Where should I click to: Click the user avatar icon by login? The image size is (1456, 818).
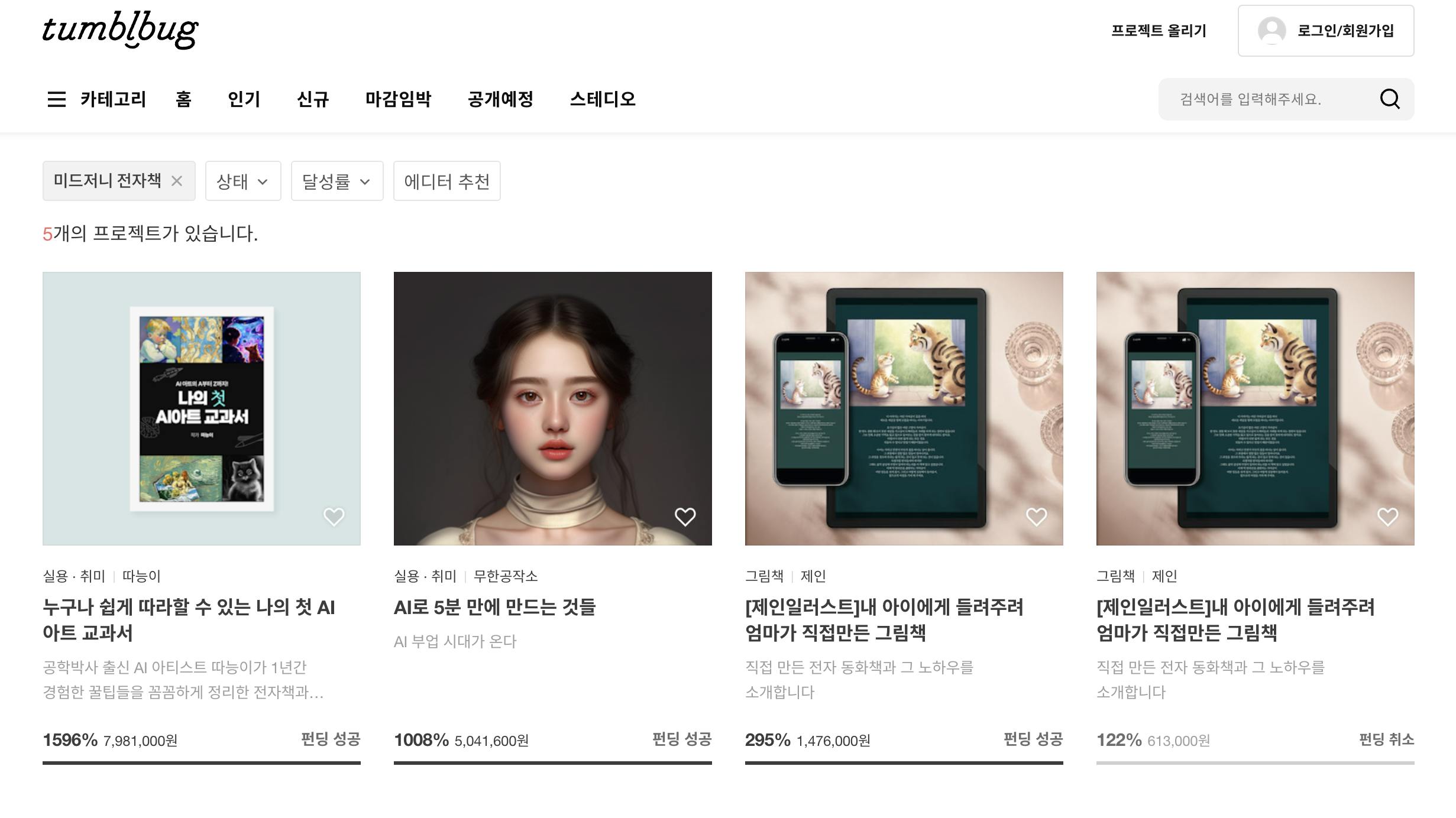(1271, 31)
